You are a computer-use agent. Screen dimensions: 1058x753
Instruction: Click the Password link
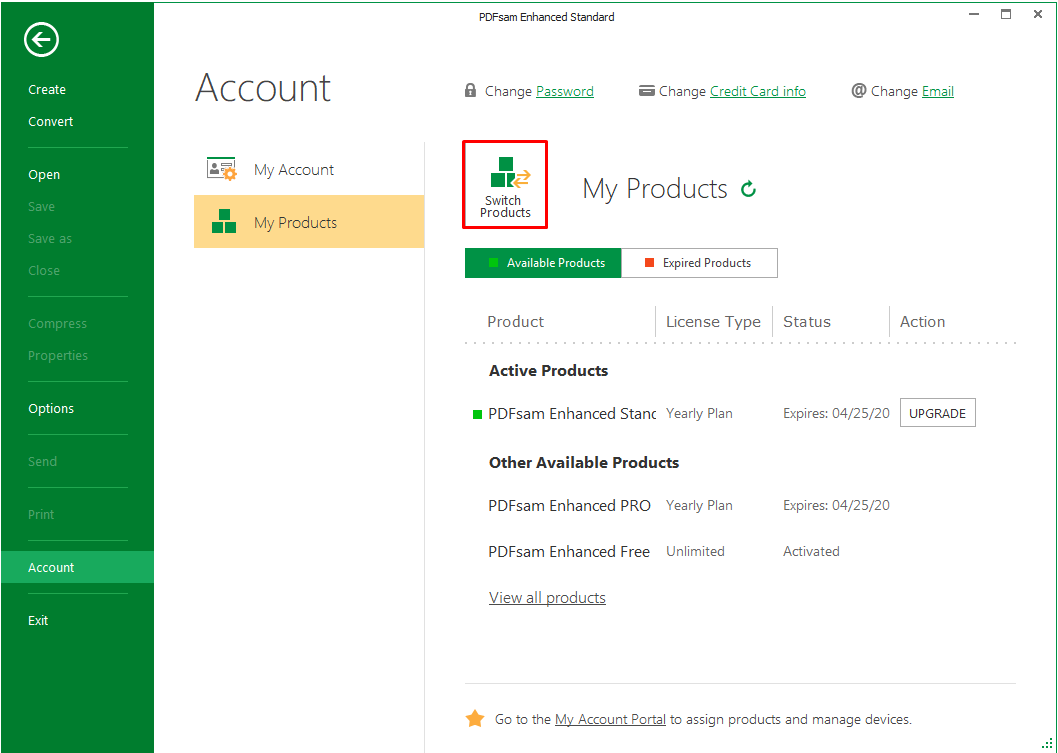pos(565,91)
